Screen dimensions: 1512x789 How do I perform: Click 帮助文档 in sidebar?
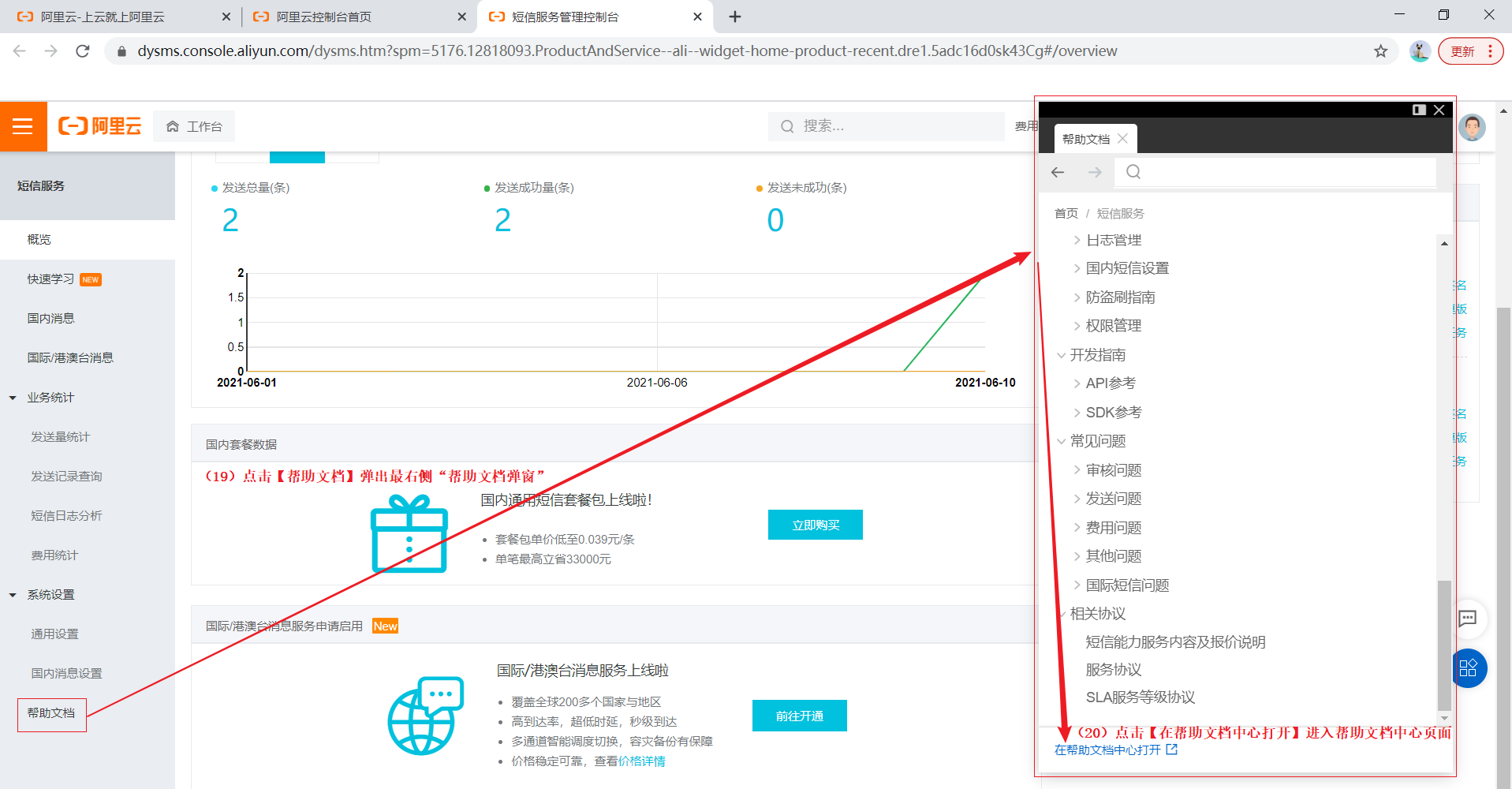pos(51,713)
